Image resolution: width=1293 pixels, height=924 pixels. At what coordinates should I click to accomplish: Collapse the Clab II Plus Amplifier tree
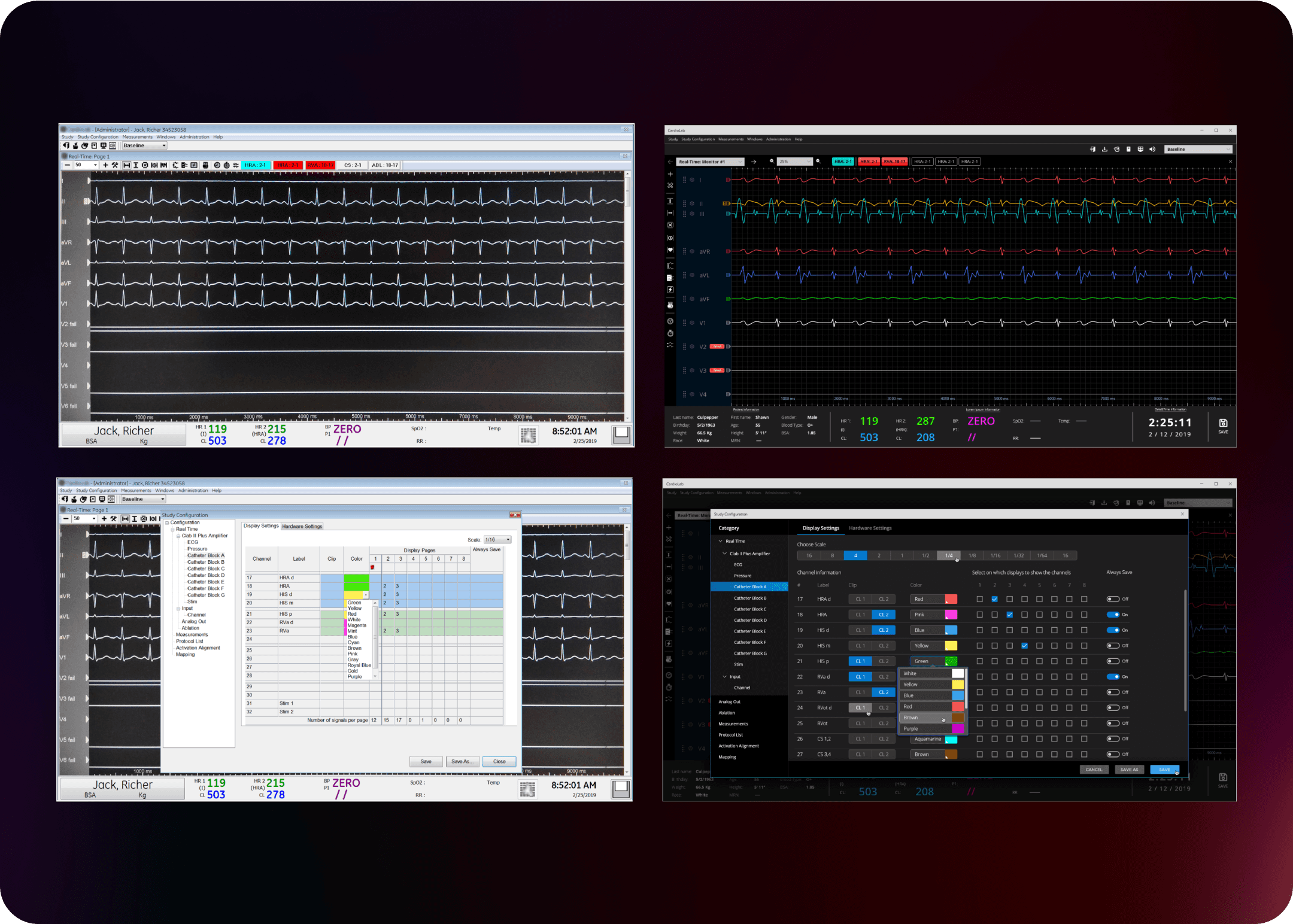tap(724, 554)
